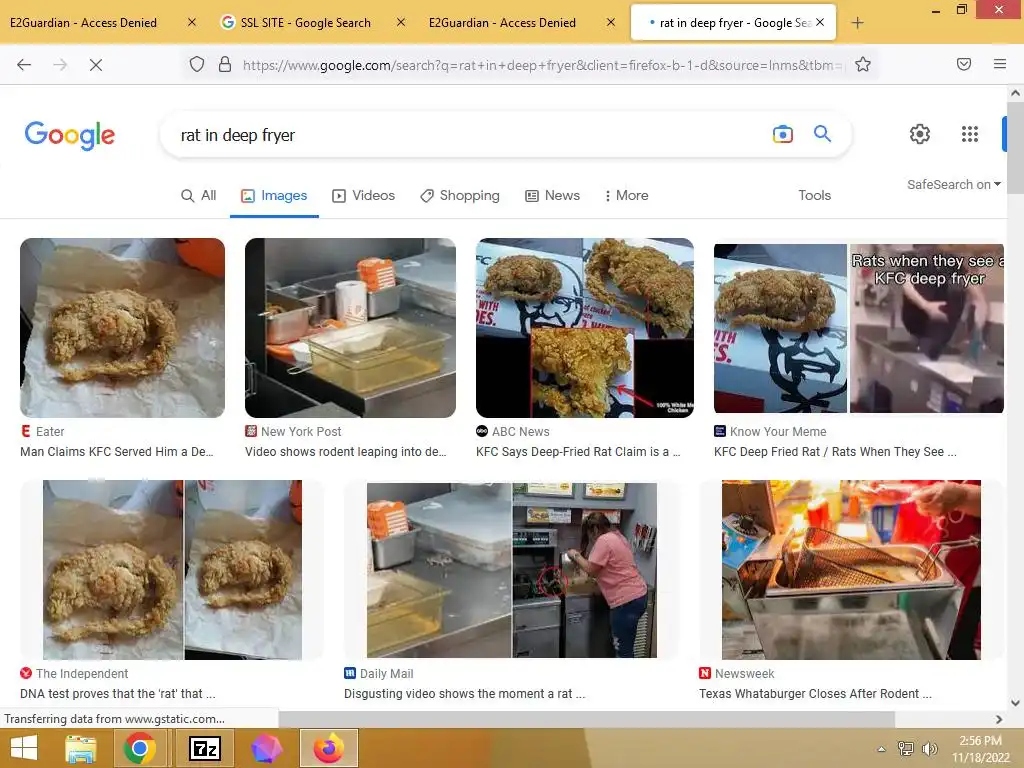This screenshot has width=1024, height=768.
Task: Expand the SafeSearch on dropdown
Action: tap(953, 185)
